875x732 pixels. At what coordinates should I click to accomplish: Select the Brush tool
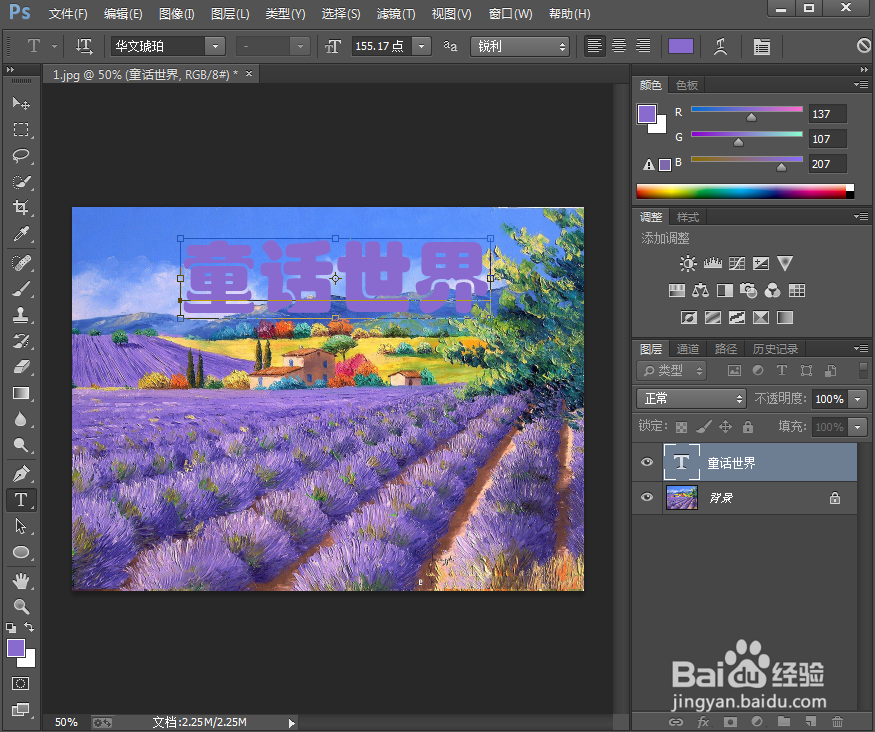tap(21, 288)
